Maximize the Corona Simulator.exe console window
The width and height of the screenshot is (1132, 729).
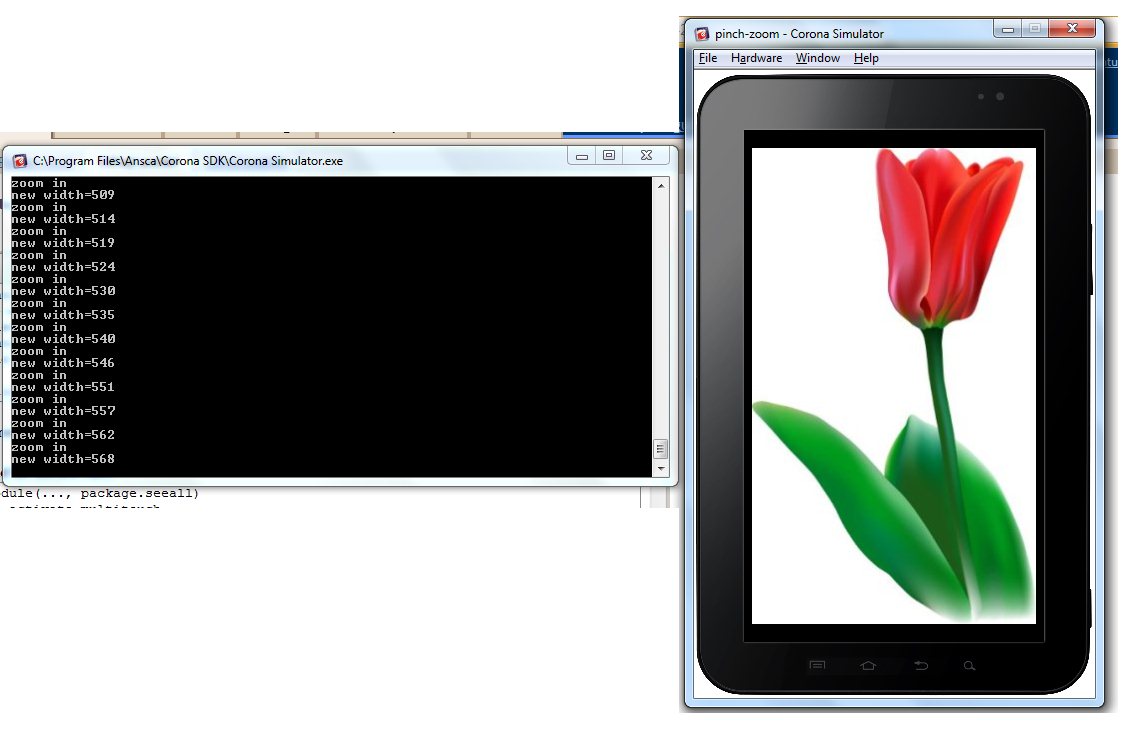(609, 155)
